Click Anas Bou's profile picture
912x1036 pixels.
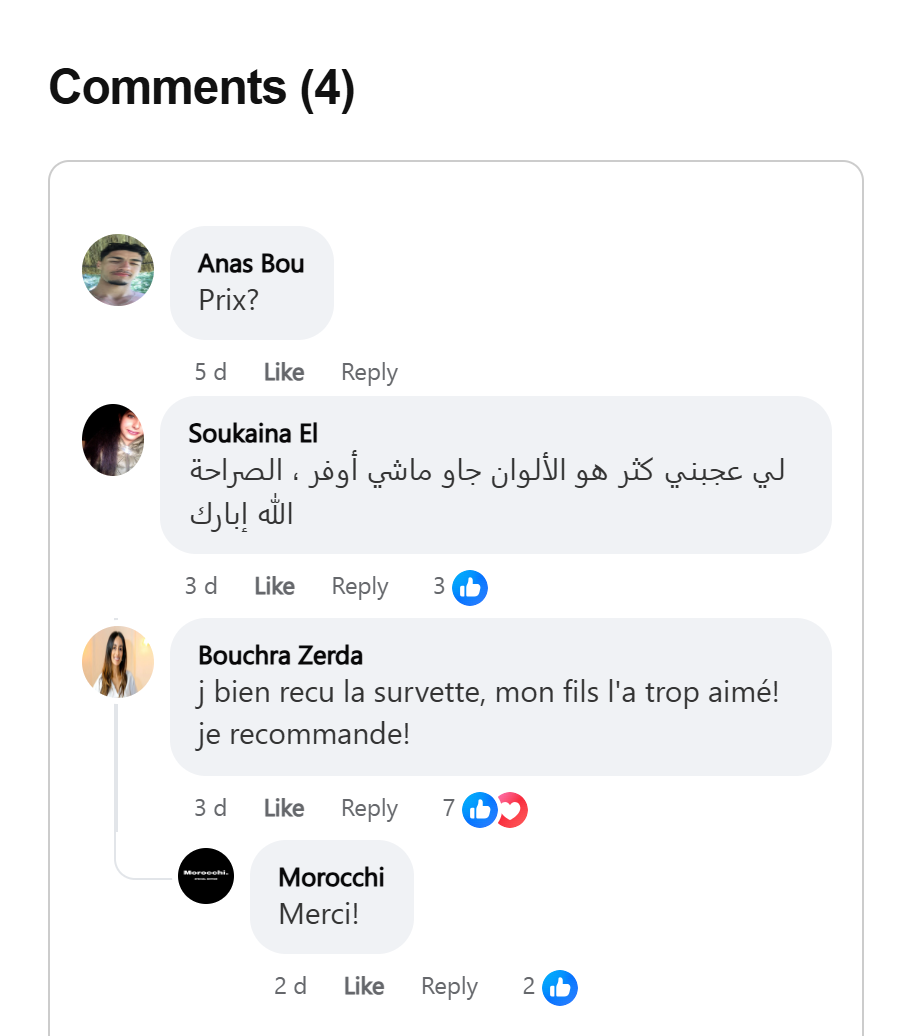(x=118, y=270)
